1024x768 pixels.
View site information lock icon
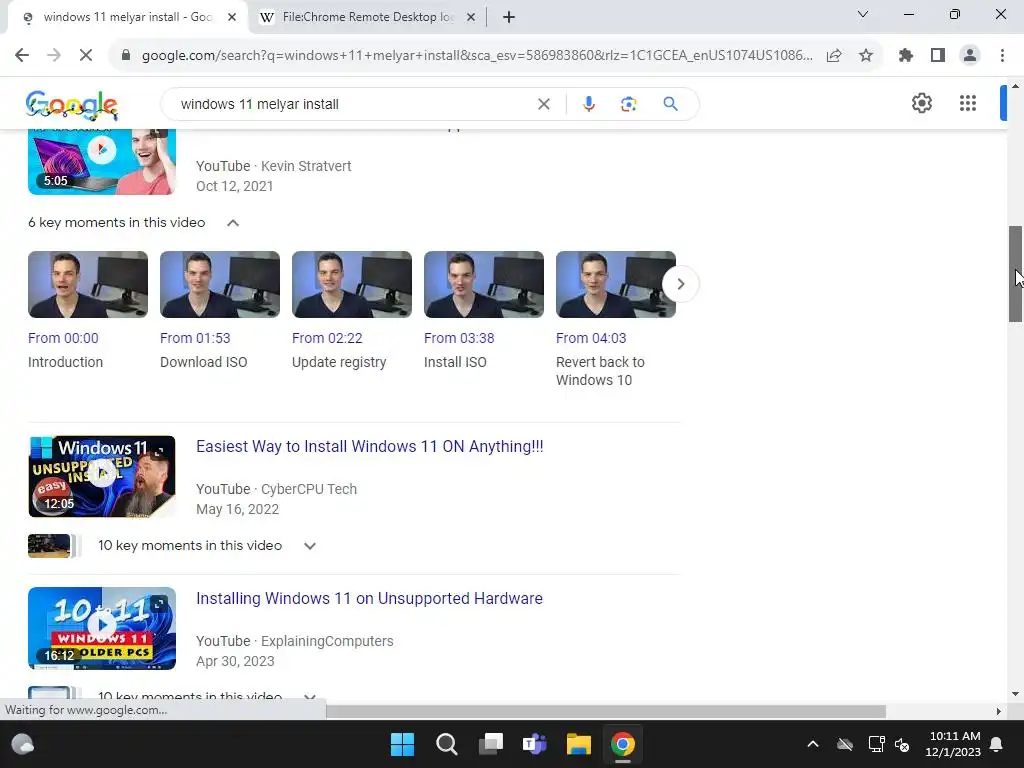coord(126,56)
